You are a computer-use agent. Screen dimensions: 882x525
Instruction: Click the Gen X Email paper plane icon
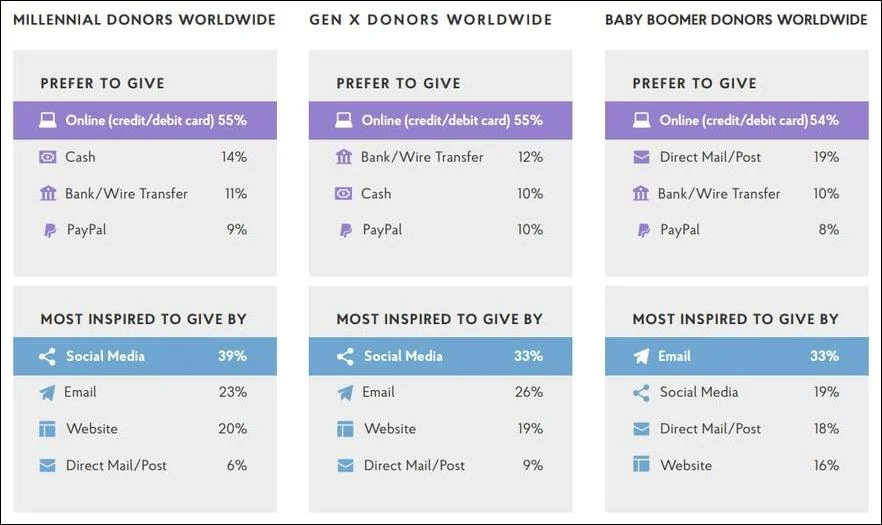click(345, 393)
